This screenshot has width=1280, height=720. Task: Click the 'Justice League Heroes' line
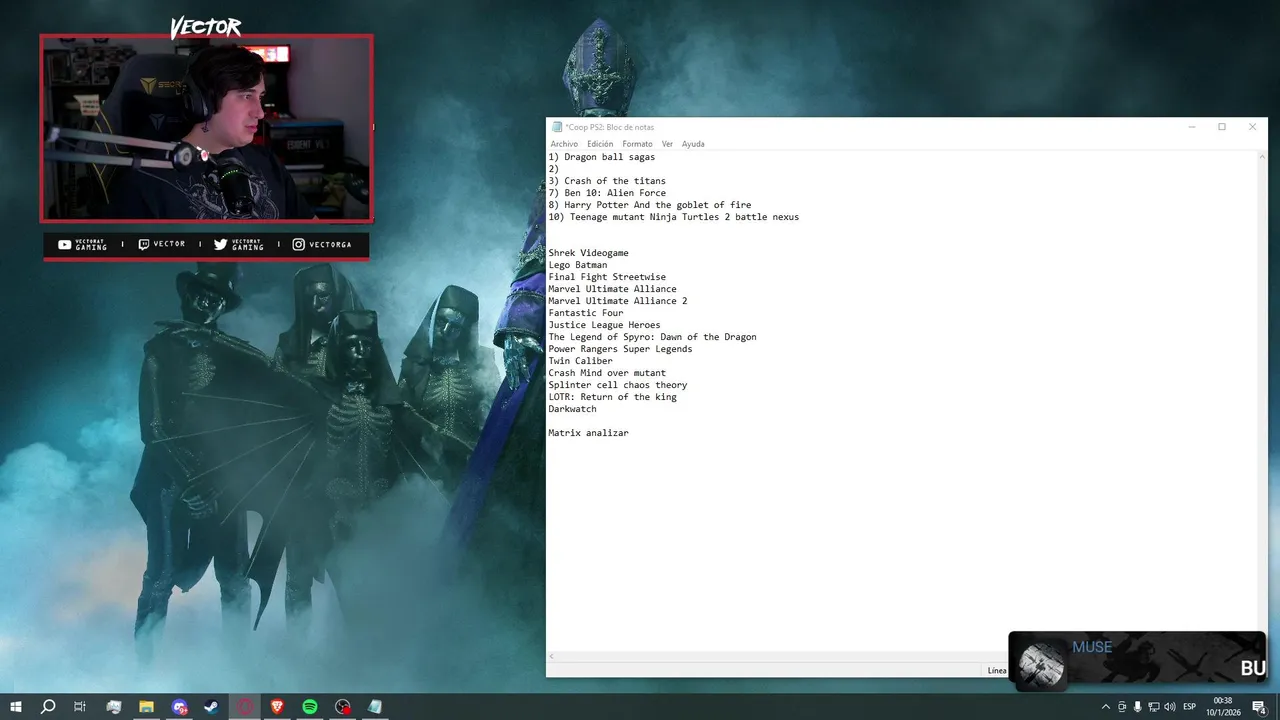[x=604, y=325]
